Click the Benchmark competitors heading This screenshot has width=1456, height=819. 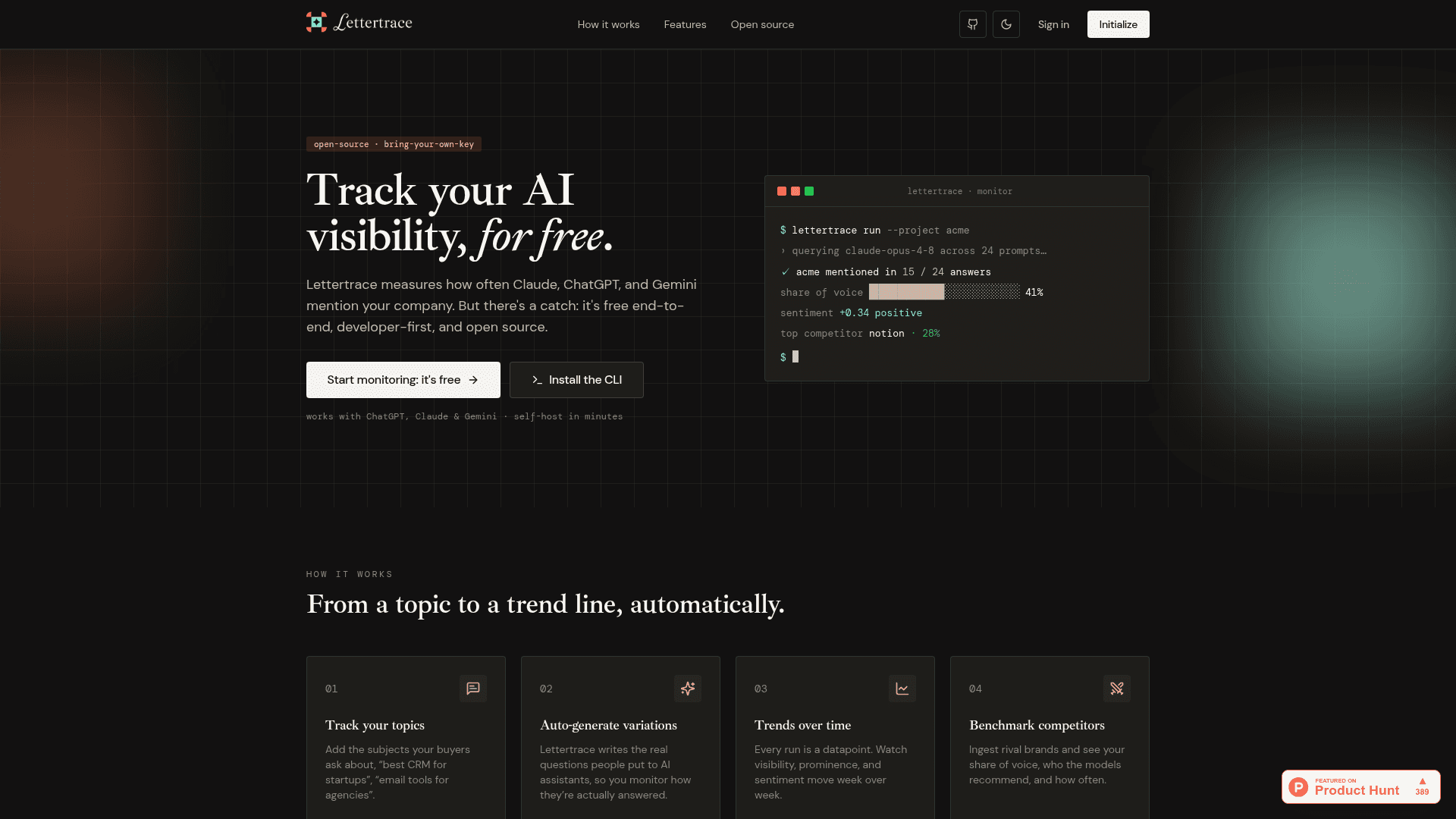pos(1037,725)
